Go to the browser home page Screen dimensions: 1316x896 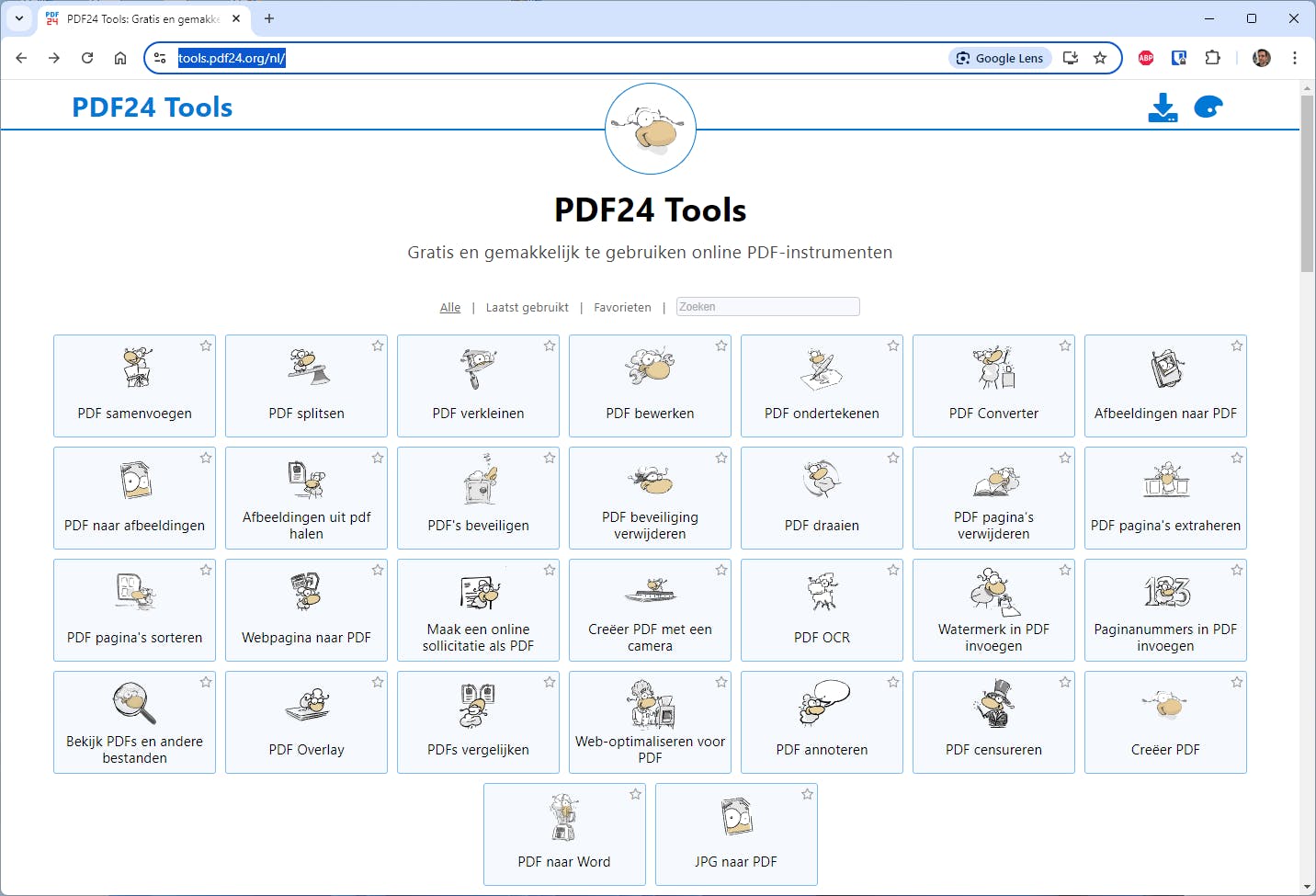point(120,58)
